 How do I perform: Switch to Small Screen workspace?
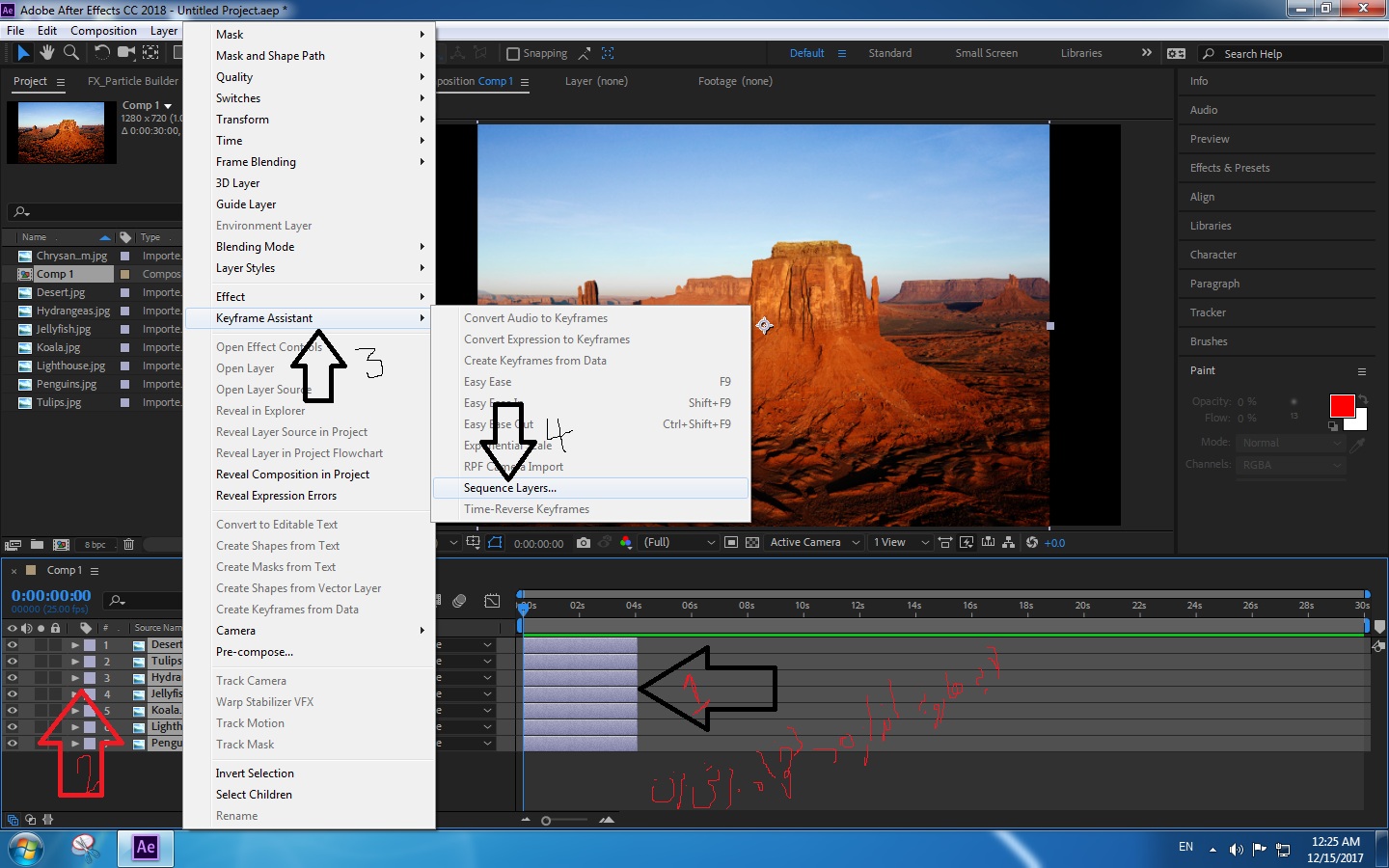point(986,53)
